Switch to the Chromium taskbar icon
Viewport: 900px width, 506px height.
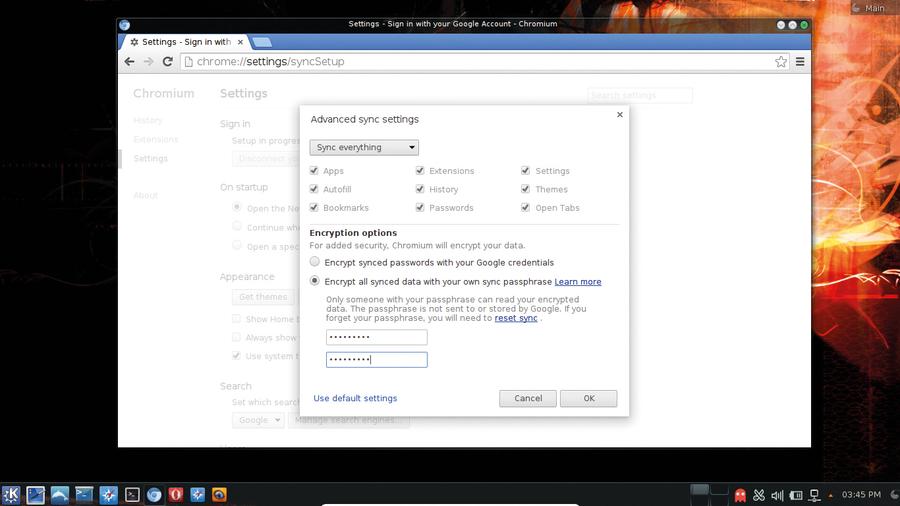tap(154, 495)
